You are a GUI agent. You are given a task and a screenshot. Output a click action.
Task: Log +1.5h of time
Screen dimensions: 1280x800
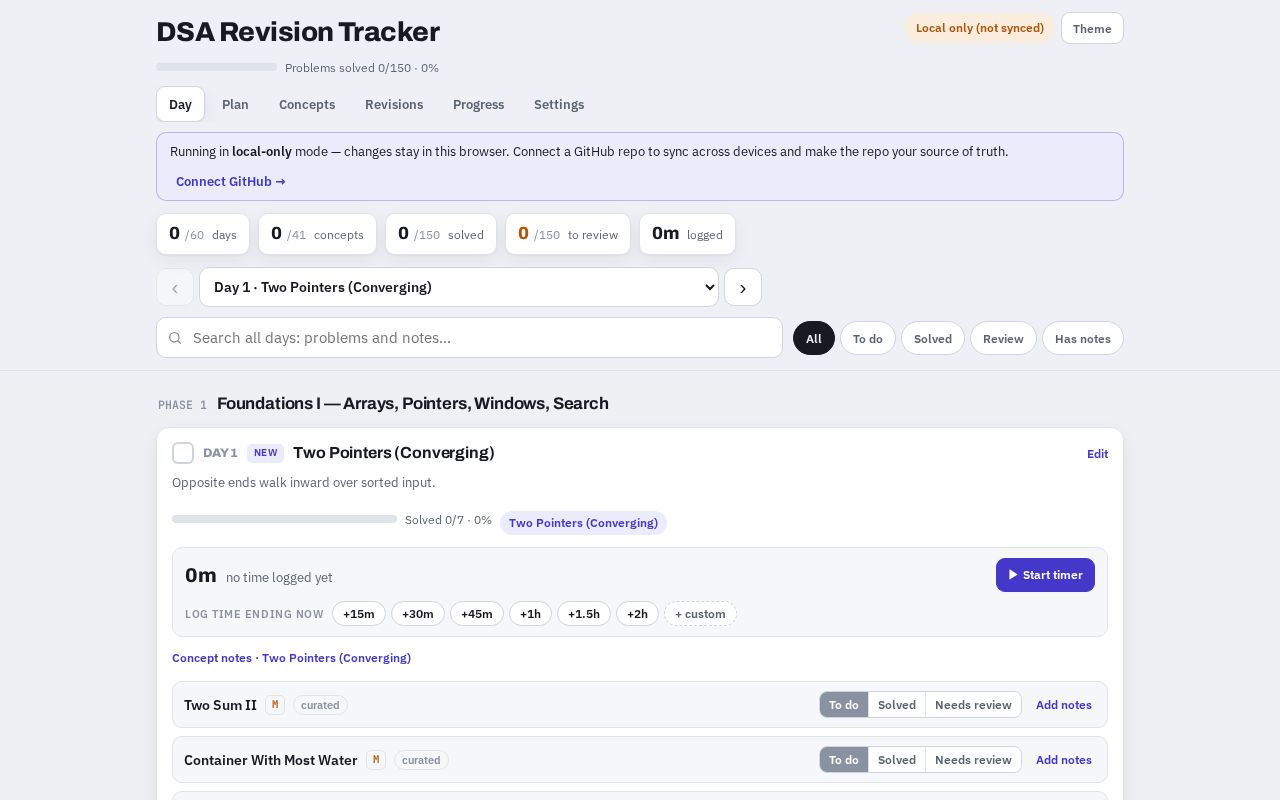[x=584, y=614]
